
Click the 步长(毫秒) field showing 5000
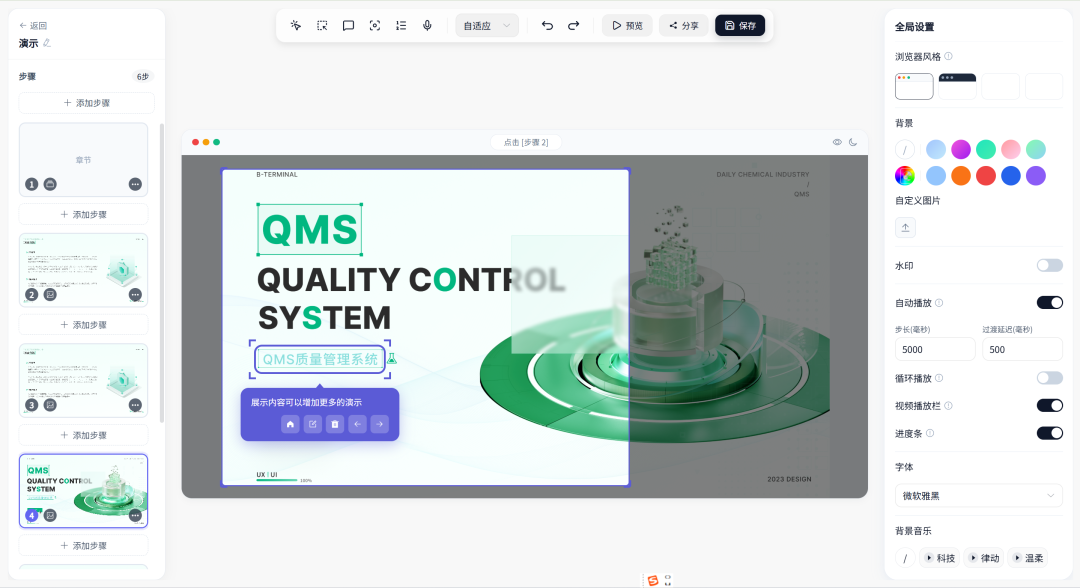tap(935, 349)
